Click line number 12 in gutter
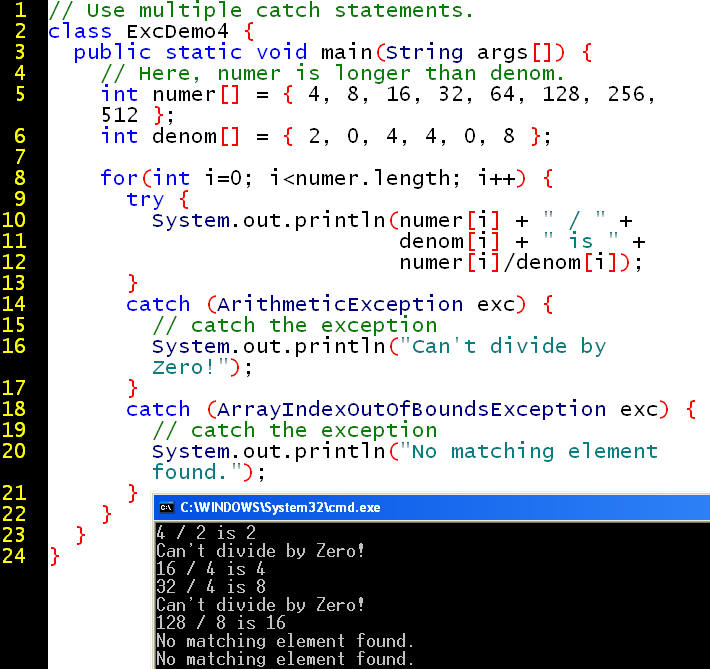 pyautogui.click(x=14, y=262)
